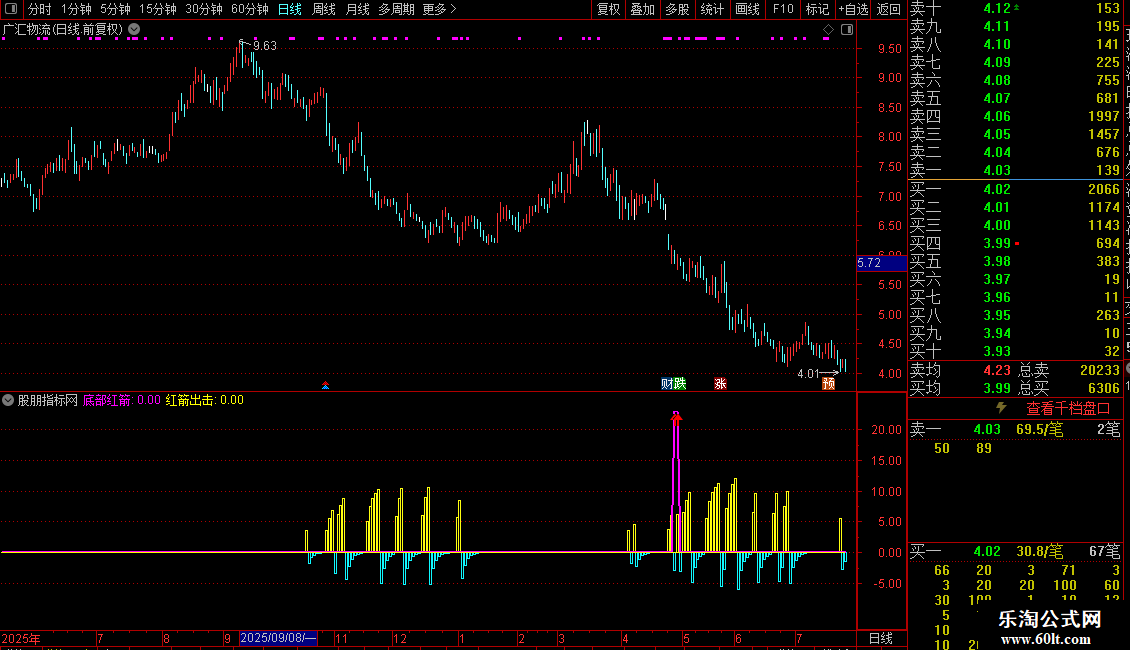
Task: Click the 多股 multi-stock button
Action: [x=677, y=9]
